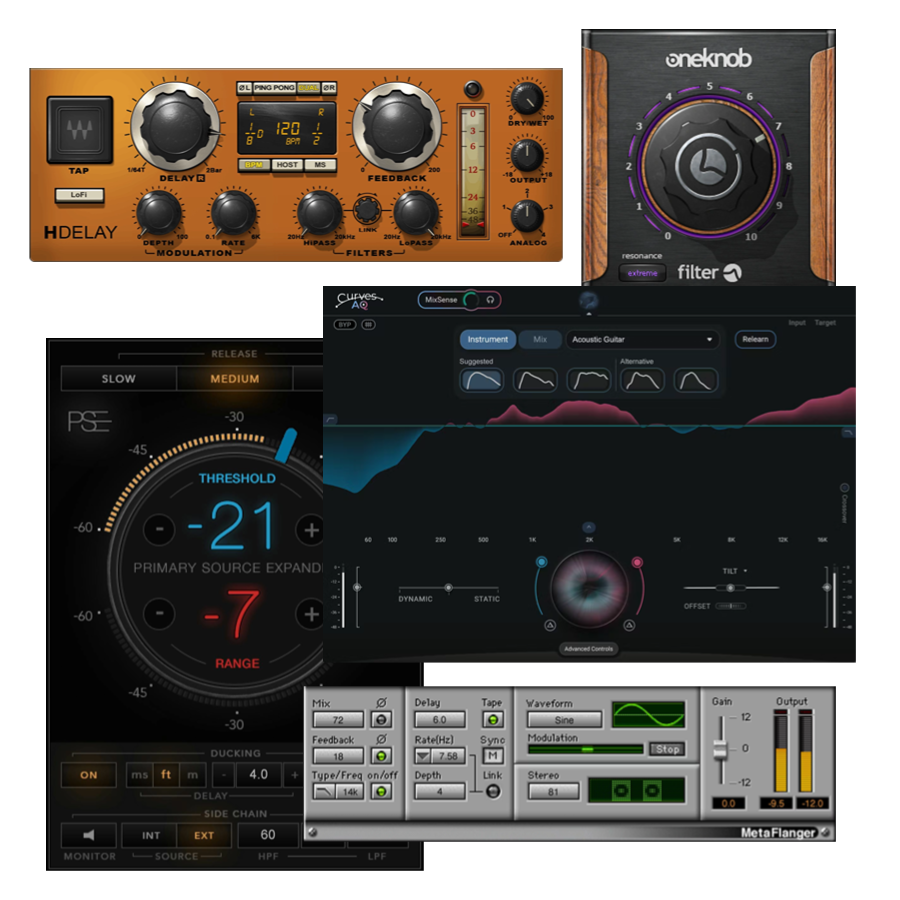
Task: Select the ft delay unit in PSE
Action: click(x=166, y=775)
